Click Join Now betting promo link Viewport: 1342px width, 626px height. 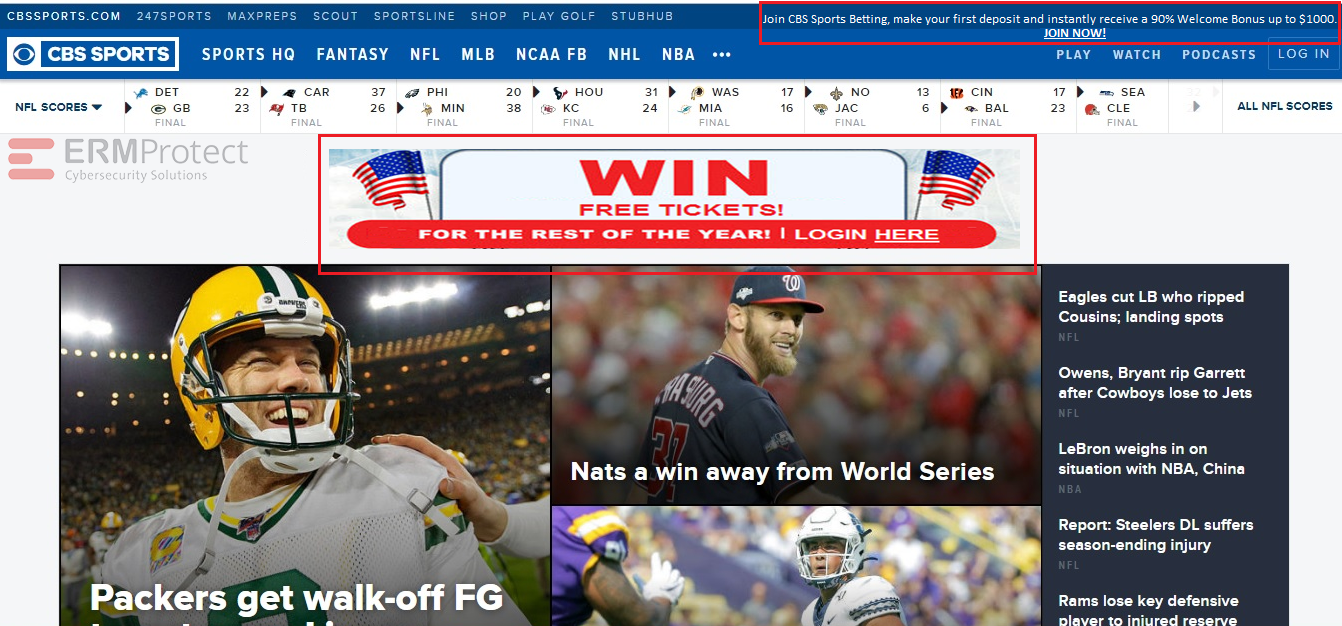1075,33
